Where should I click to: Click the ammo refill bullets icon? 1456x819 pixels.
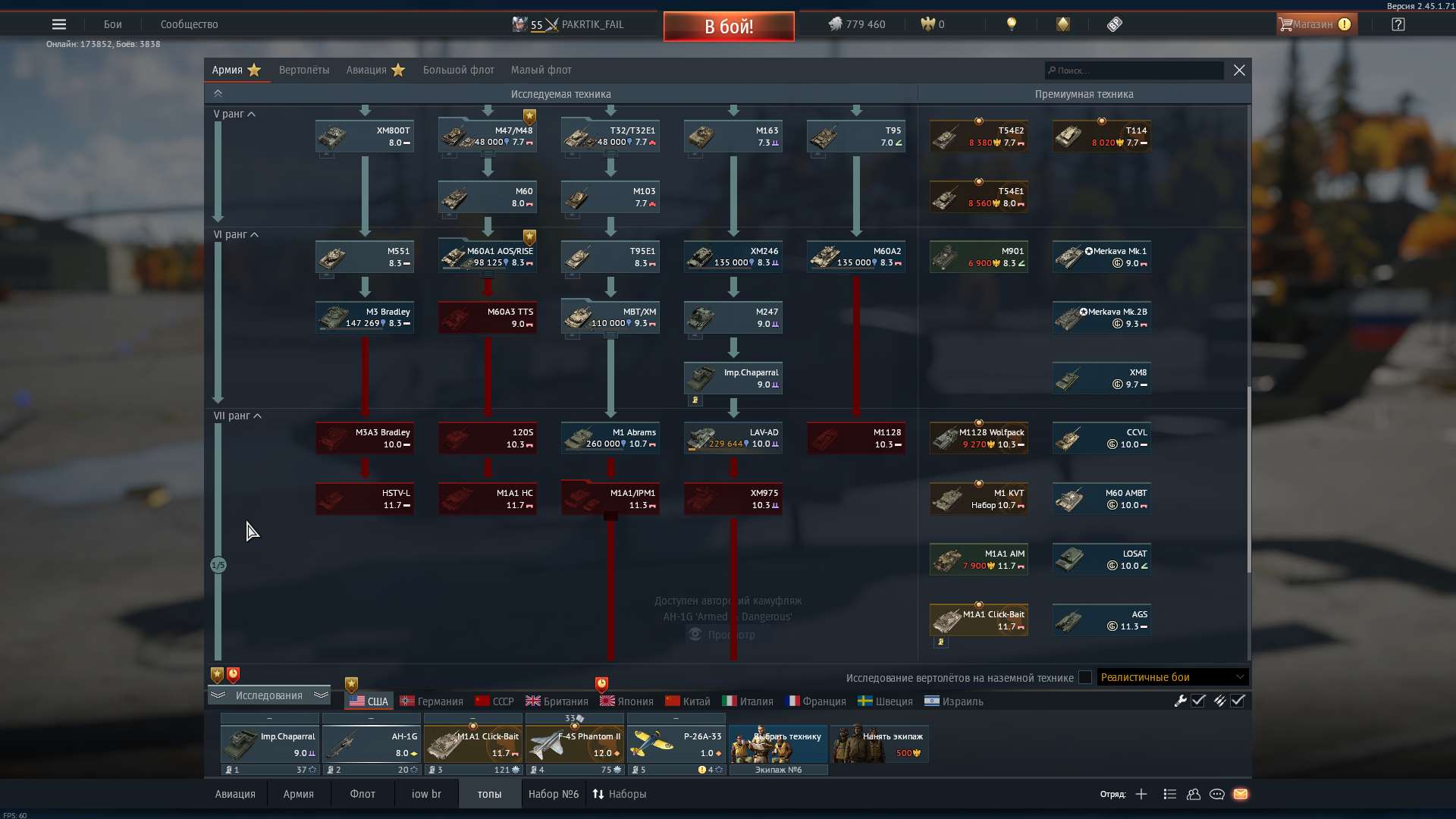(x=1219, y=701)
